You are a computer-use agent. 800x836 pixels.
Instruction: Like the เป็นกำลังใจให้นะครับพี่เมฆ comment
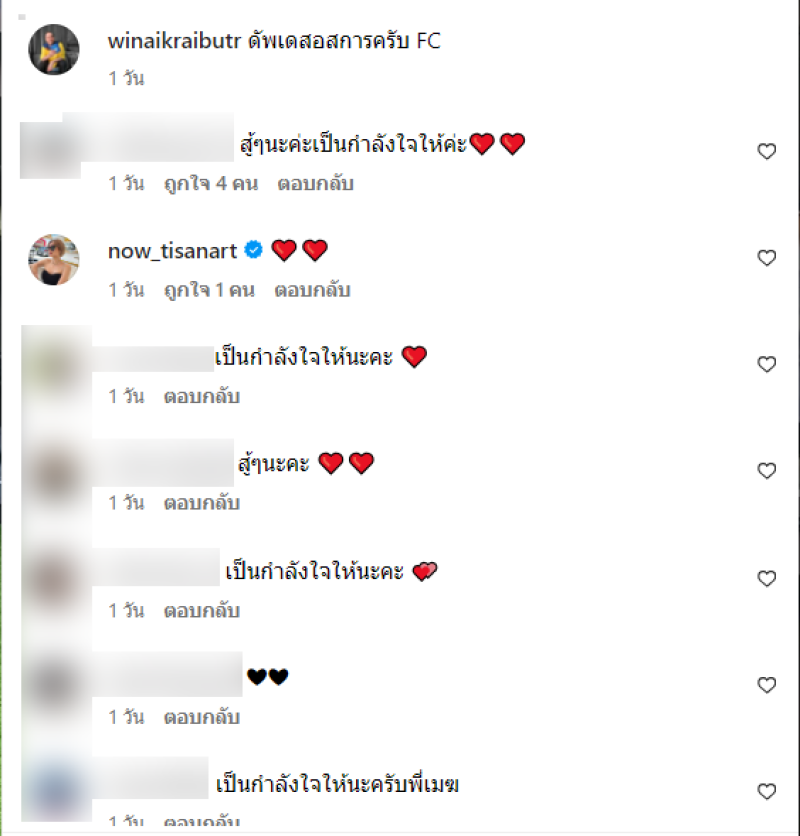click(x=766, y=792)
